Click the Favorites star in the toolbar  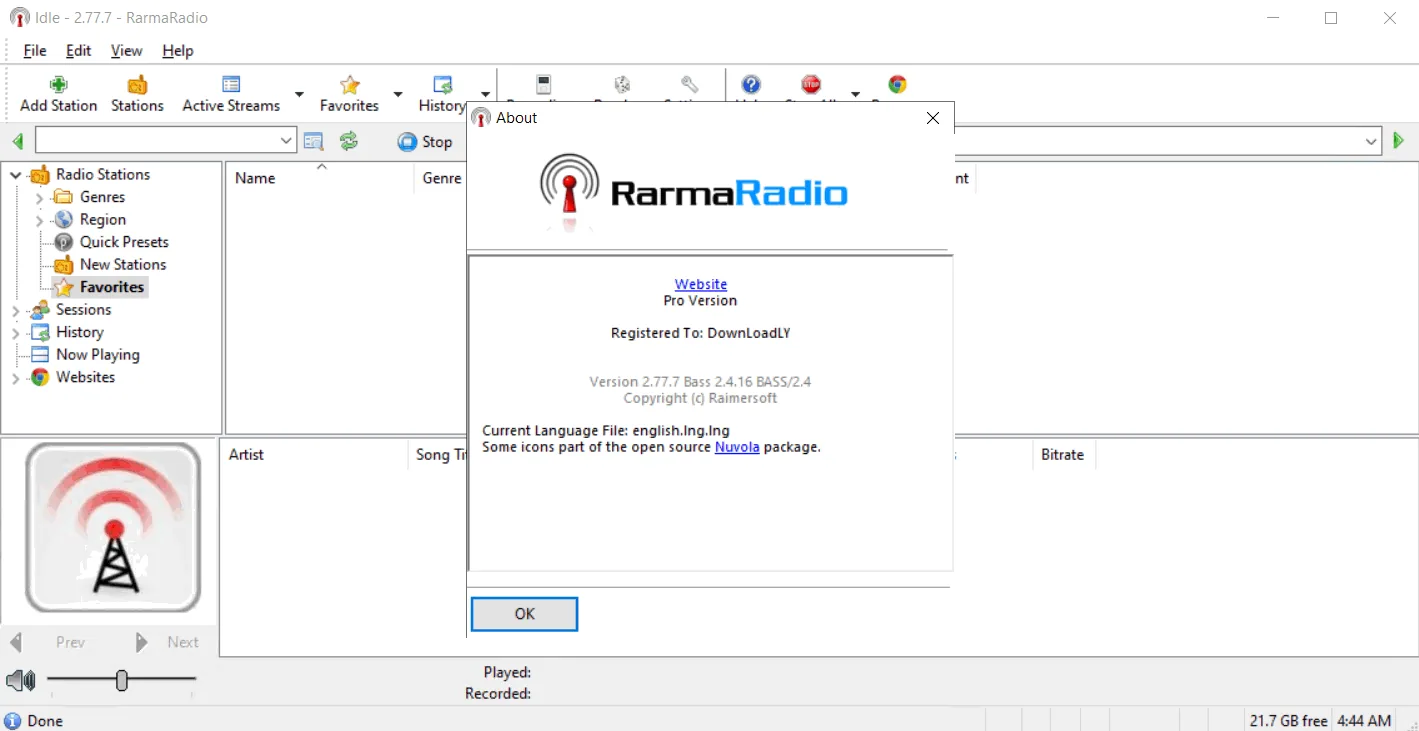349,85
